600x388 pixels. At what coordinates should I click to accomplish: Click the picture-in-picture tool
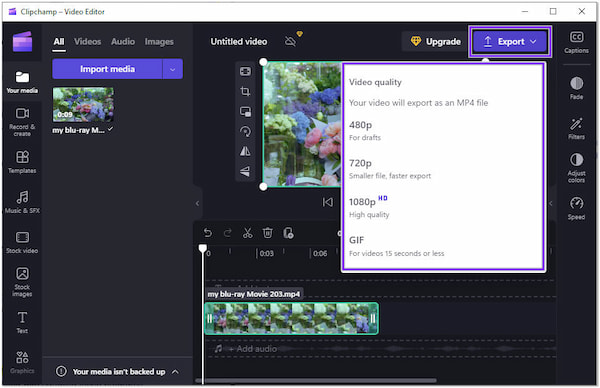pyautogui.click(x=245, y=111)
